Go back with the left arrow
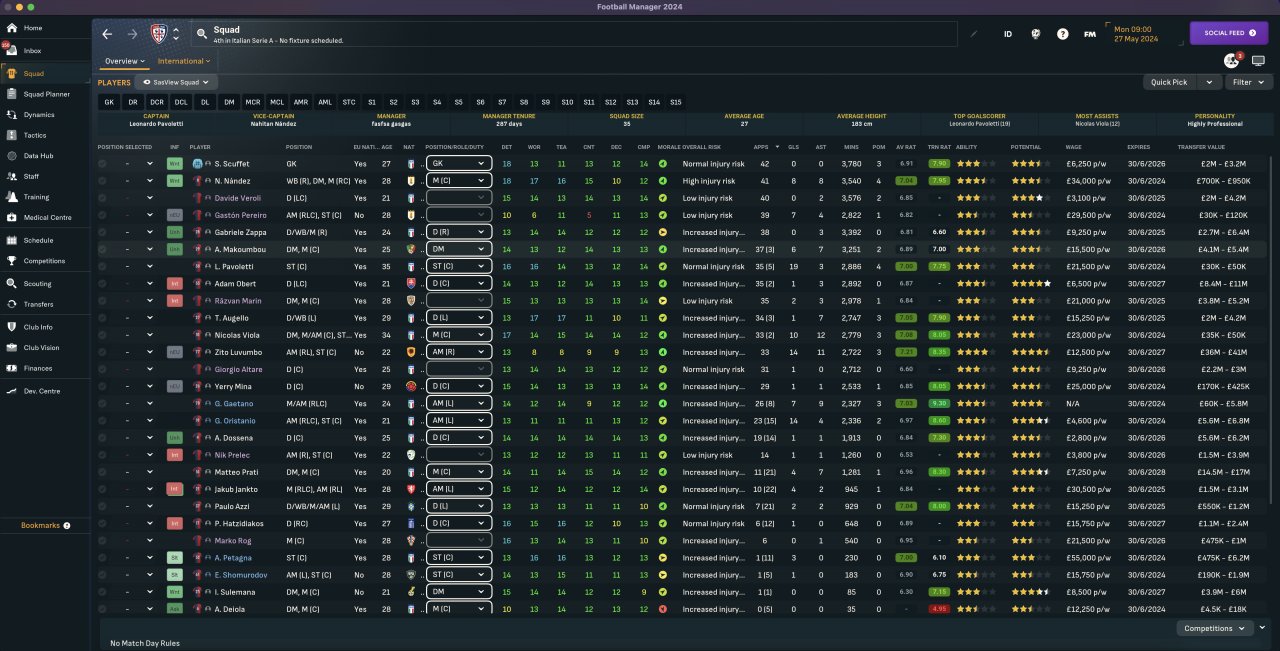Screen dimensions: 1280x651 pos(107,34)
